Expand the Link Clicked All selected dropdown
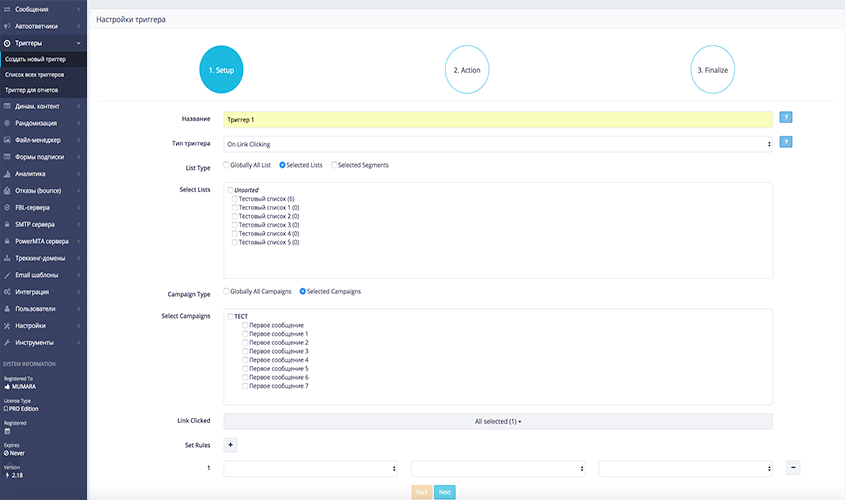 click(x=498, y=421)
